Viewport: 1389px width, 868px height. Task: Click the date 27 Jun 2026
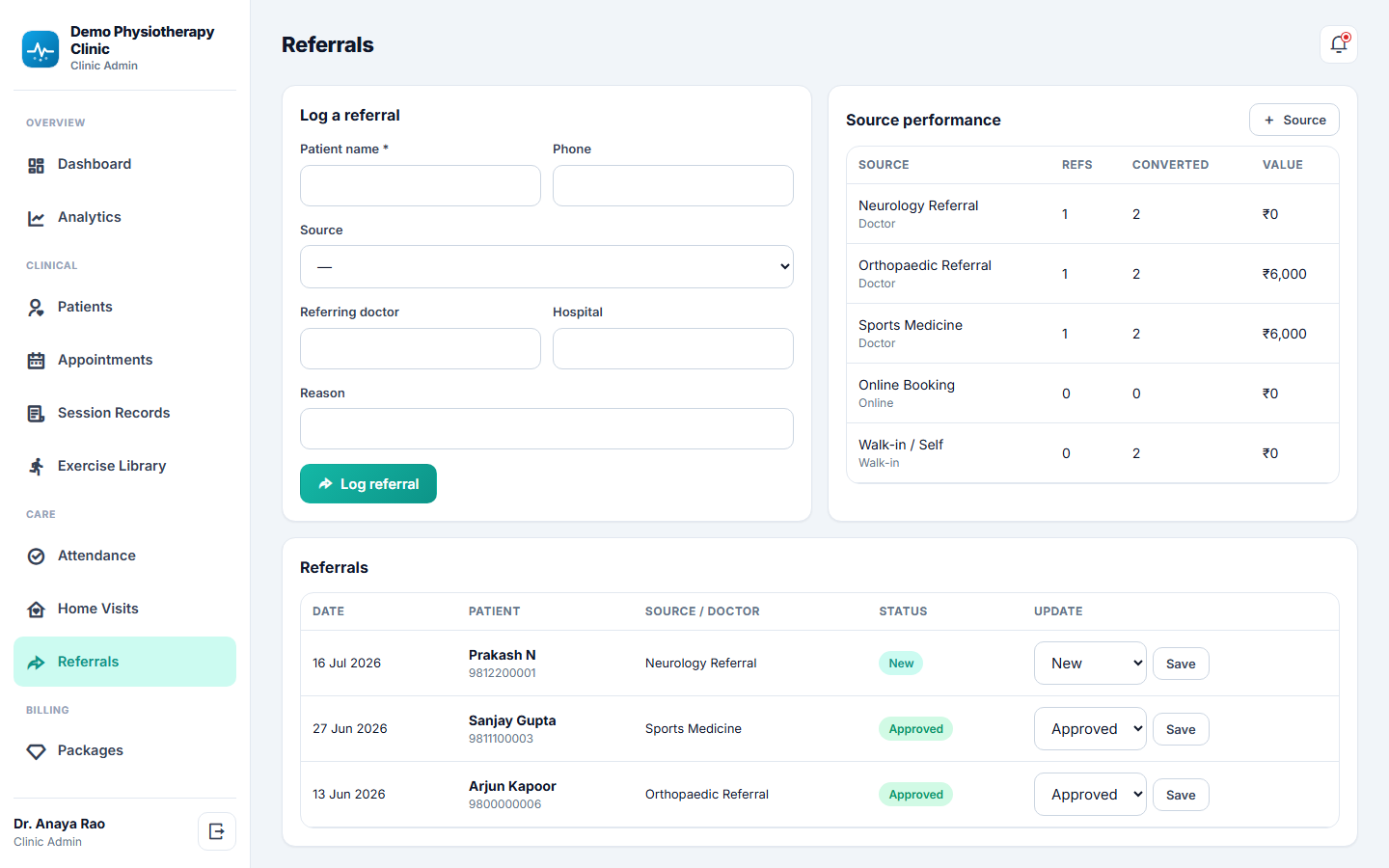(x=350, y=729)
